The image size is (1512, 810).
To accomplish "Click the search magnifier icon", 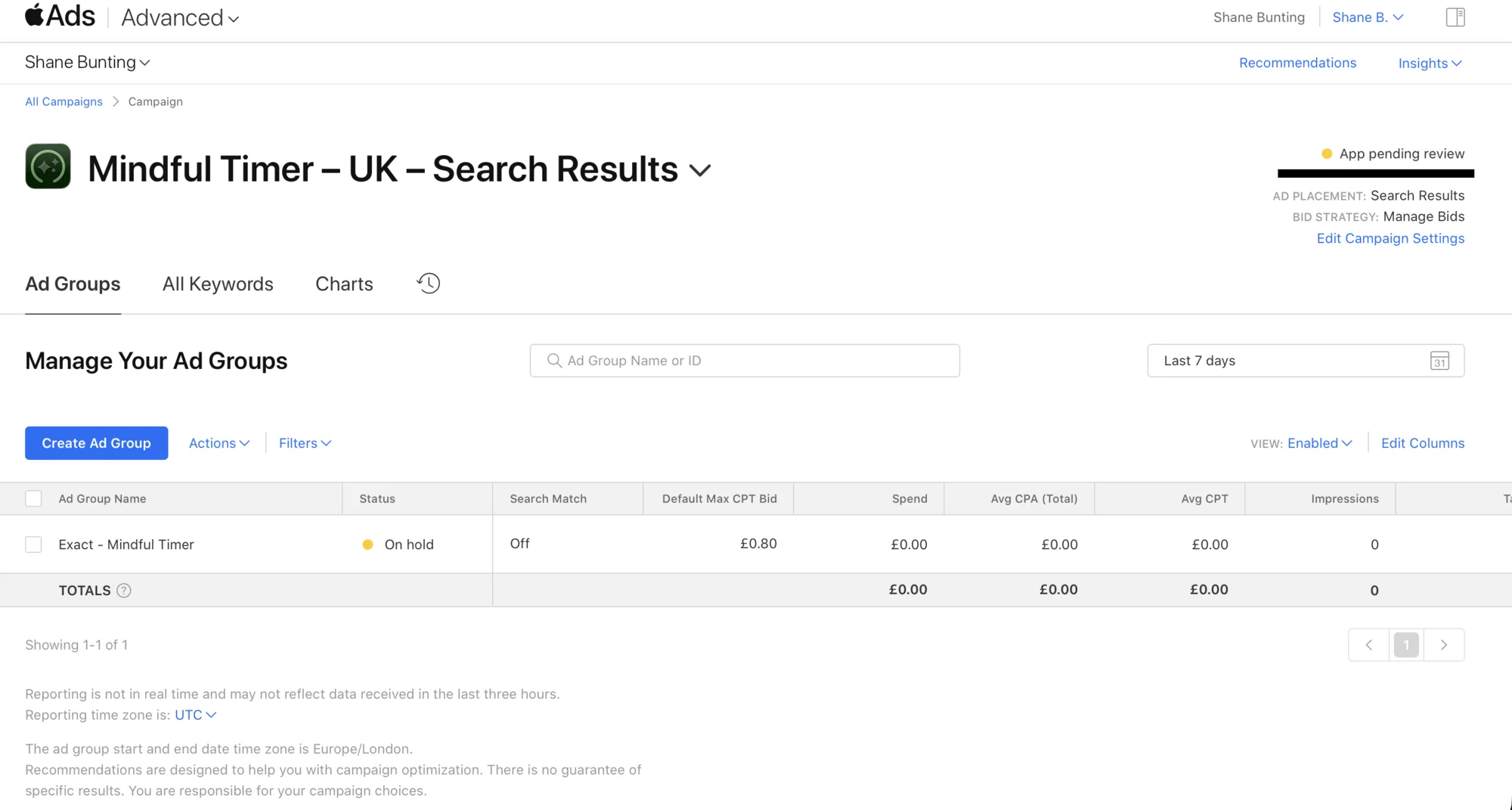I will coord(554,361).
